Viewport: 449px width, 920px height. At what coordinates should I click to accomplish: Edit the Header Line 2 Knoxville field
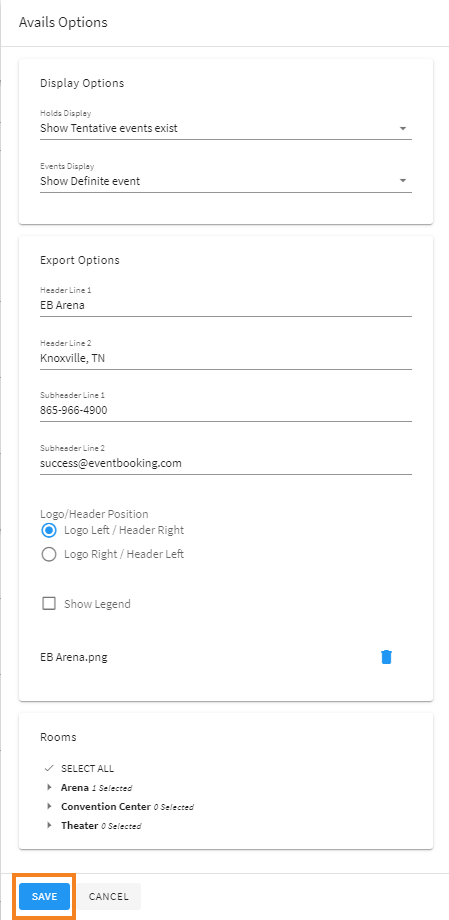coord(226,358)
